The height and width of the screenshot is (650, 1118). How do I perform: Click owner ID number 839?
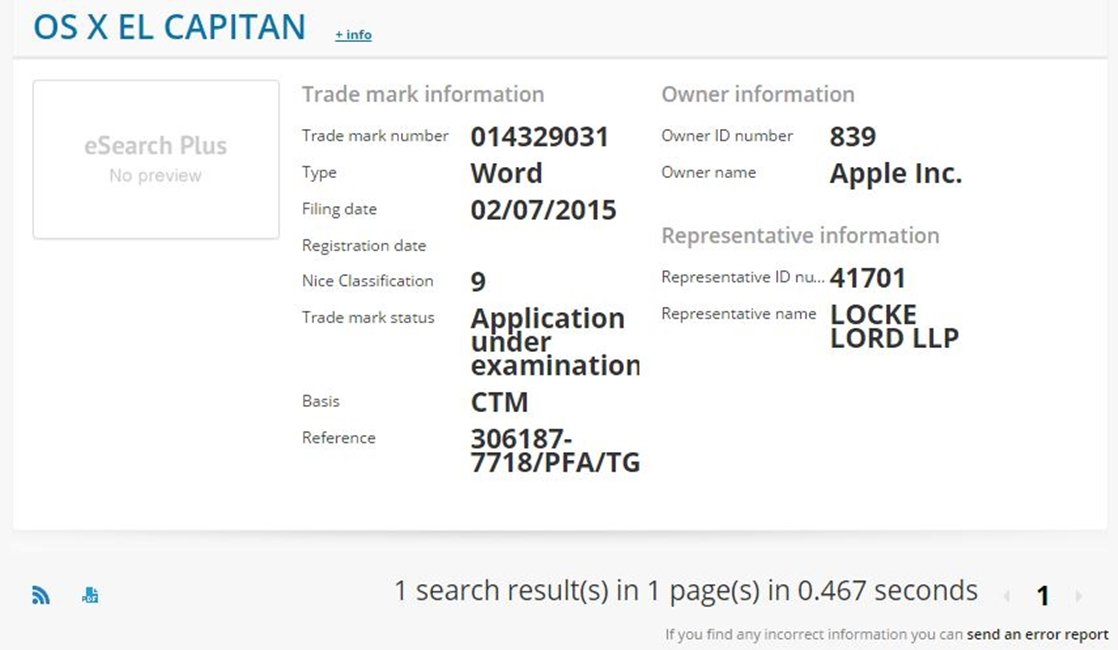[x=853, y=136]
